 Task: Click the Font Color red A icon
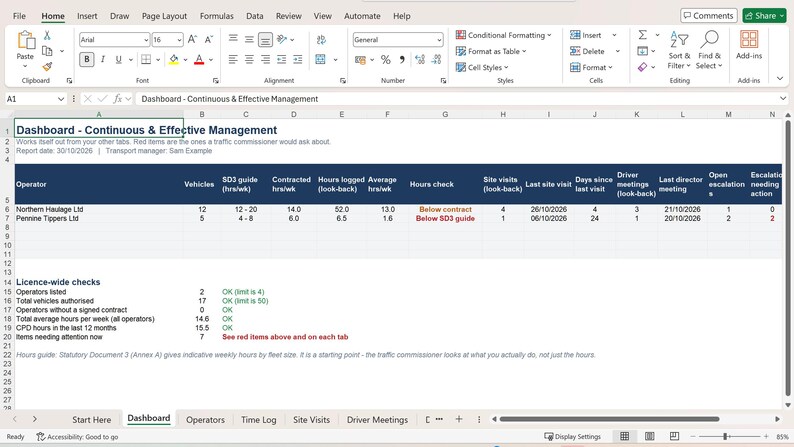tap(199, 60)
